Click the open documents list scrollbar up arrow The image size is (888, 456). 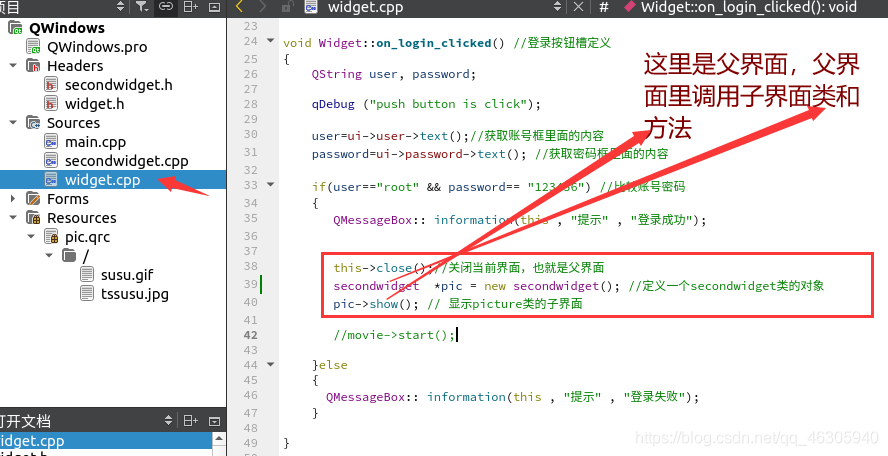pyautogui.click(x=219, y=440)
